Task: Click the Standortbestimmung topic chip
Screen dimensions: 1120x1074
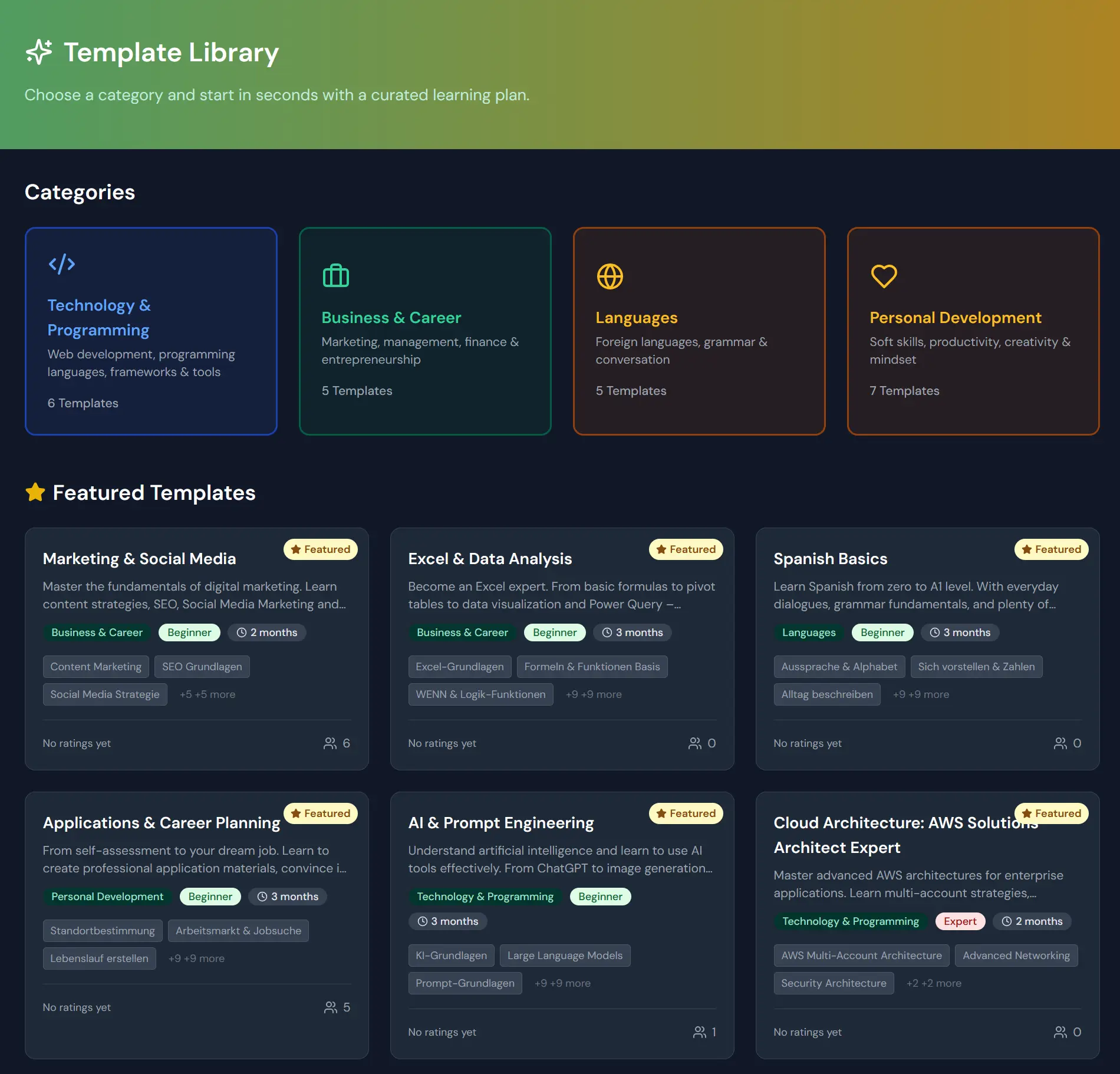Action: point(103,931)
